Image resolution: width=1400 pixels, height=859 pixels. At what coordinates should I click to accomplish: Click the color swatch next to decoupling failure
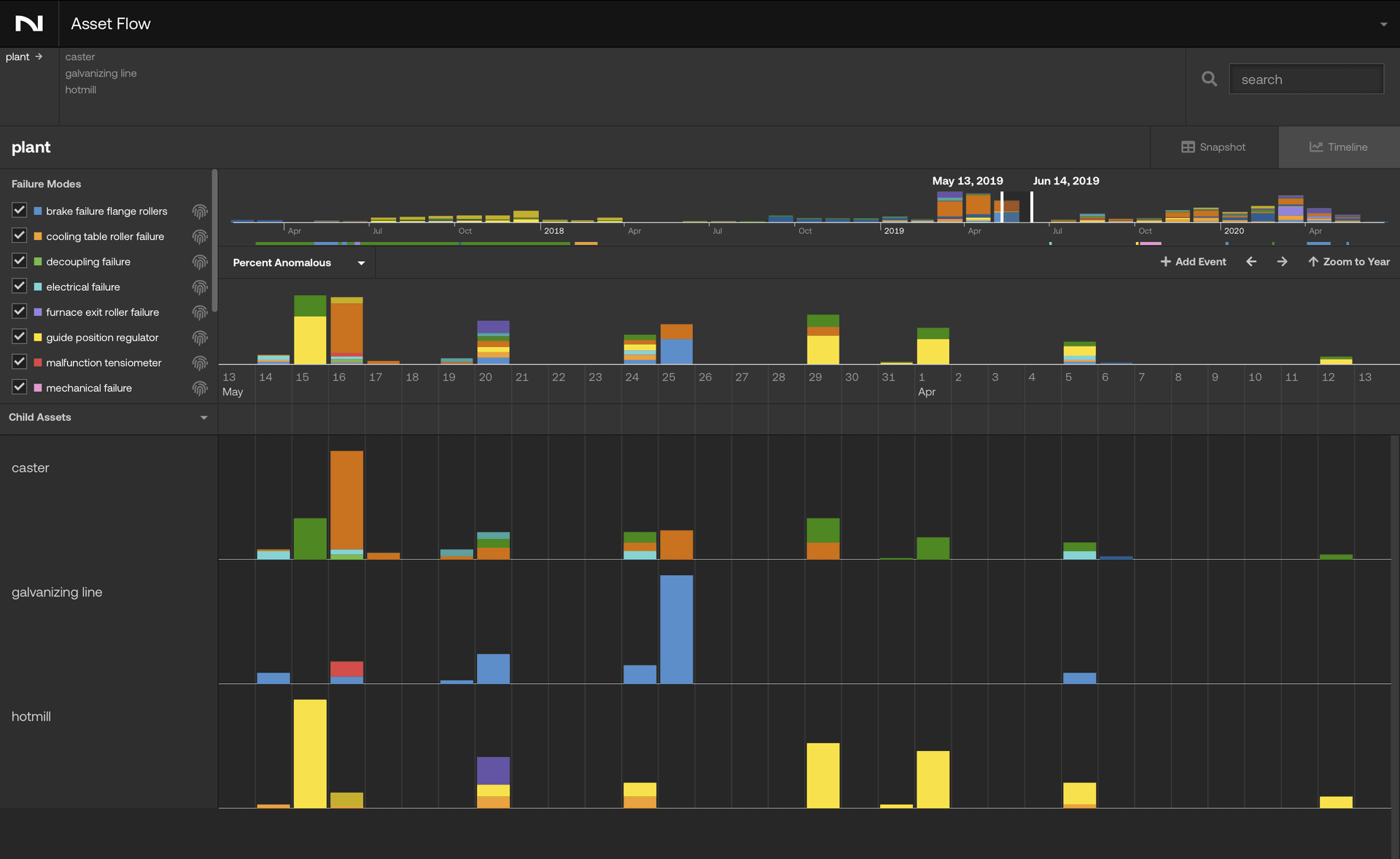click(37, 261)
